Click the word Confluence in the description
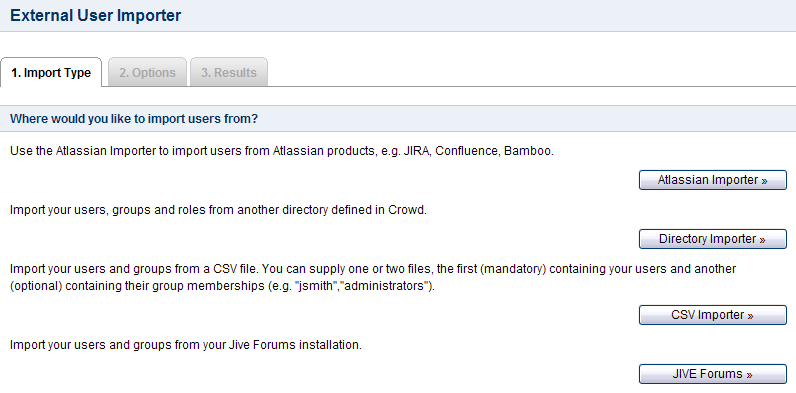The width and height of the screenshot is (796, 393). pos(467,151)
